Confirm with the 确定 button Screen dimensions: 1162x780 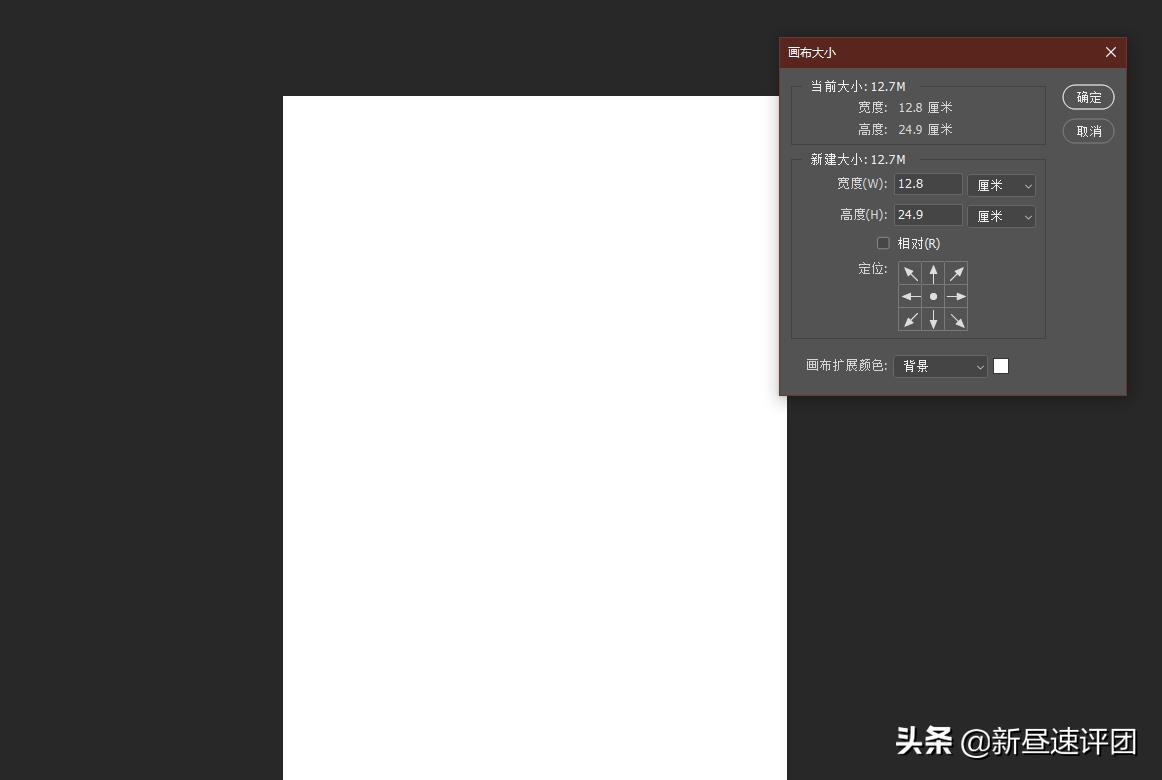(1088, 97)
